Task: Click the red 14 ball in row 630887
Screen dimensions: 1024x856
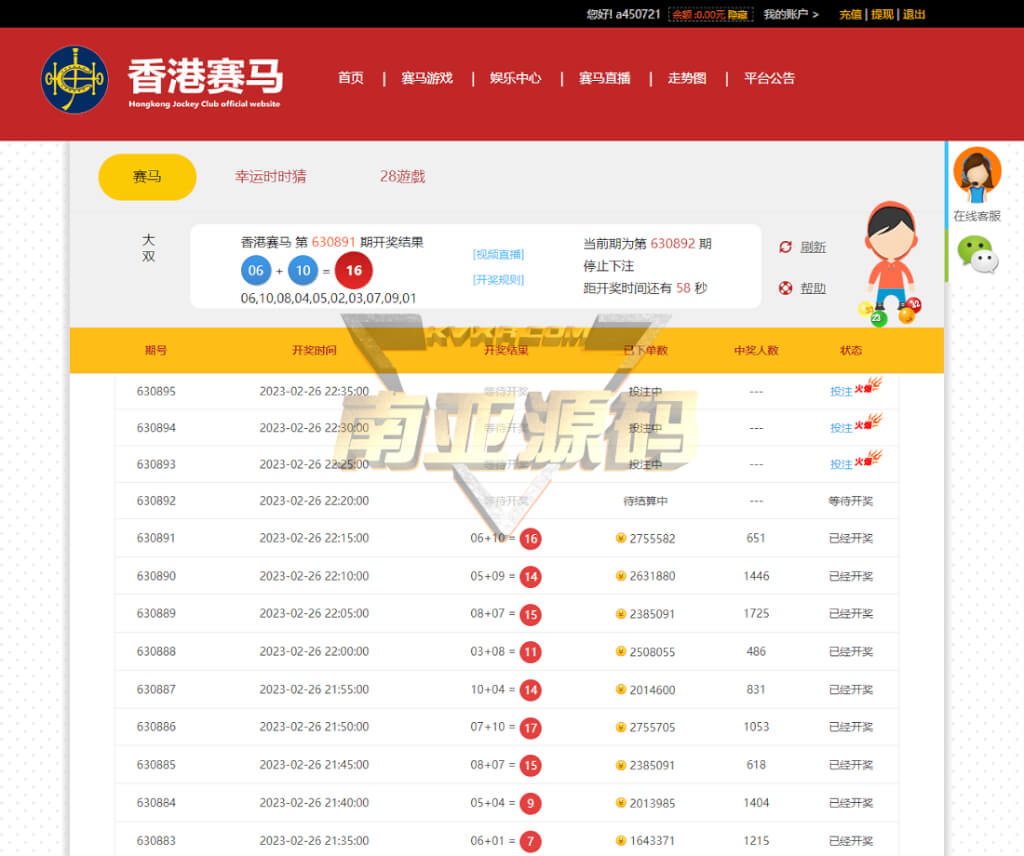Action: (x=530, y=690)
